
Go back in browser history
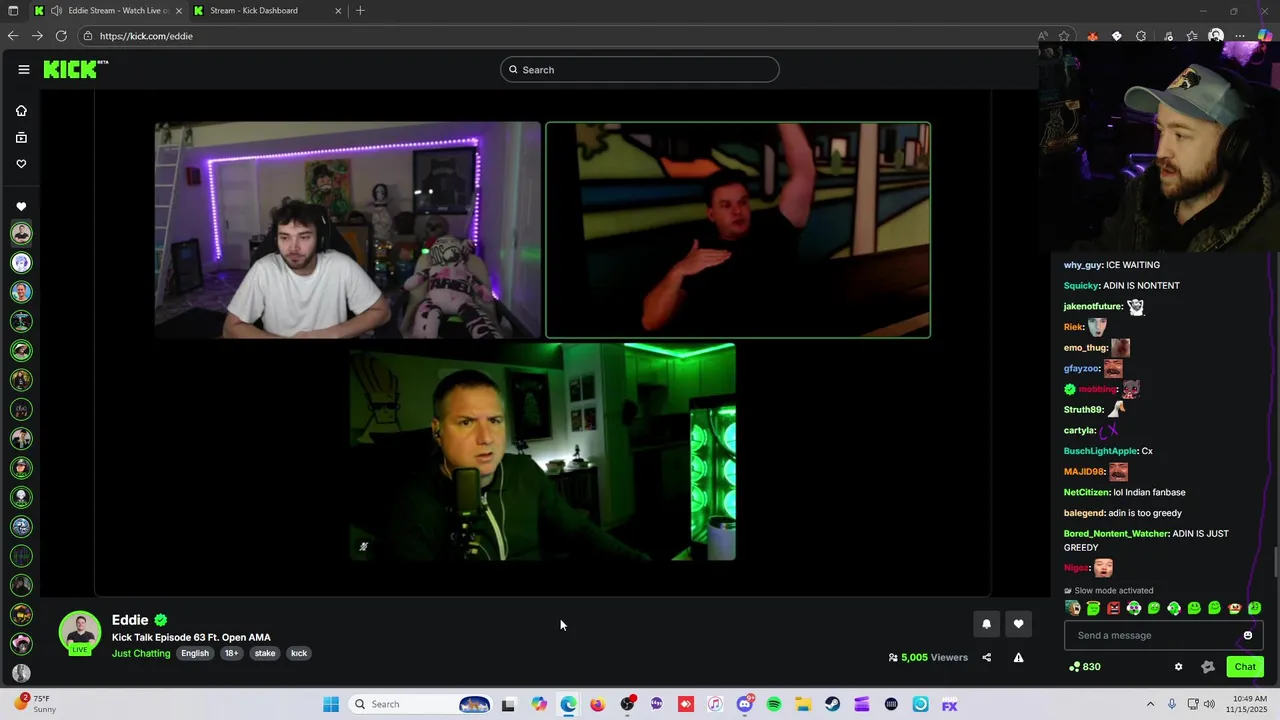click(x=13, y=36)
